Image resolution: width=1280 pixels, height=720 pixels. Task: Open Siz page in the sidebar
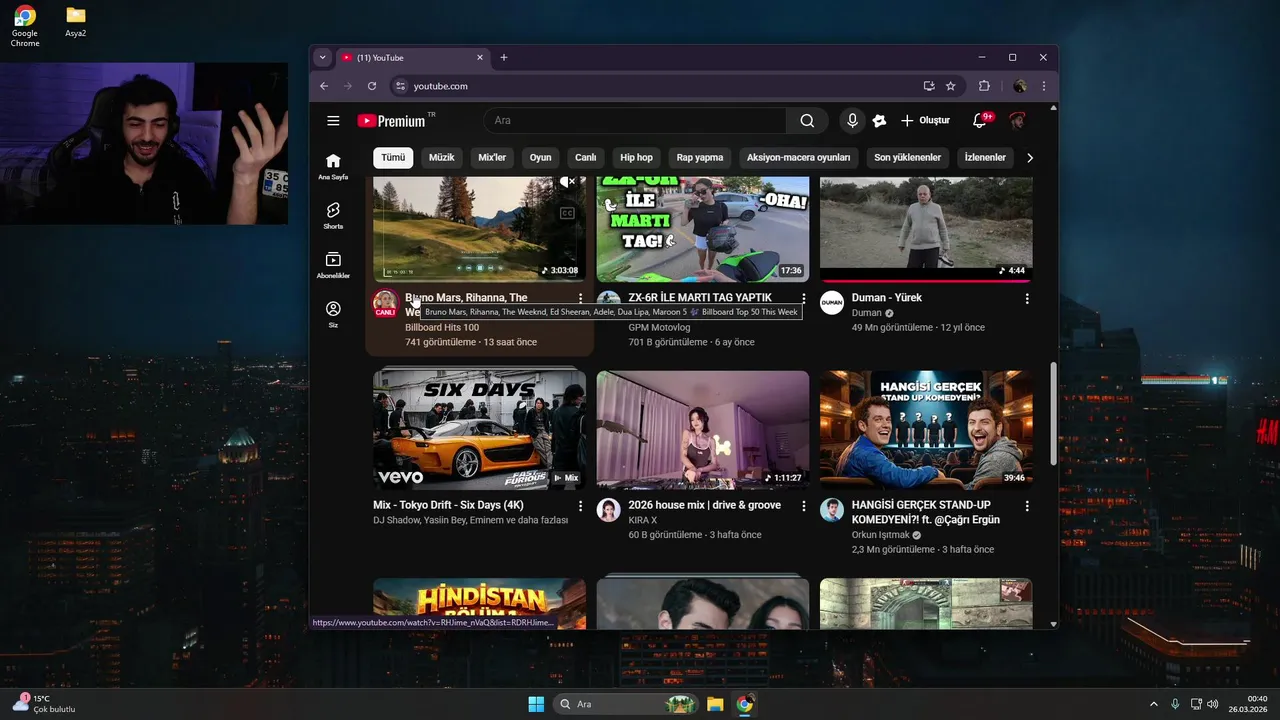[x=333, y=314]
